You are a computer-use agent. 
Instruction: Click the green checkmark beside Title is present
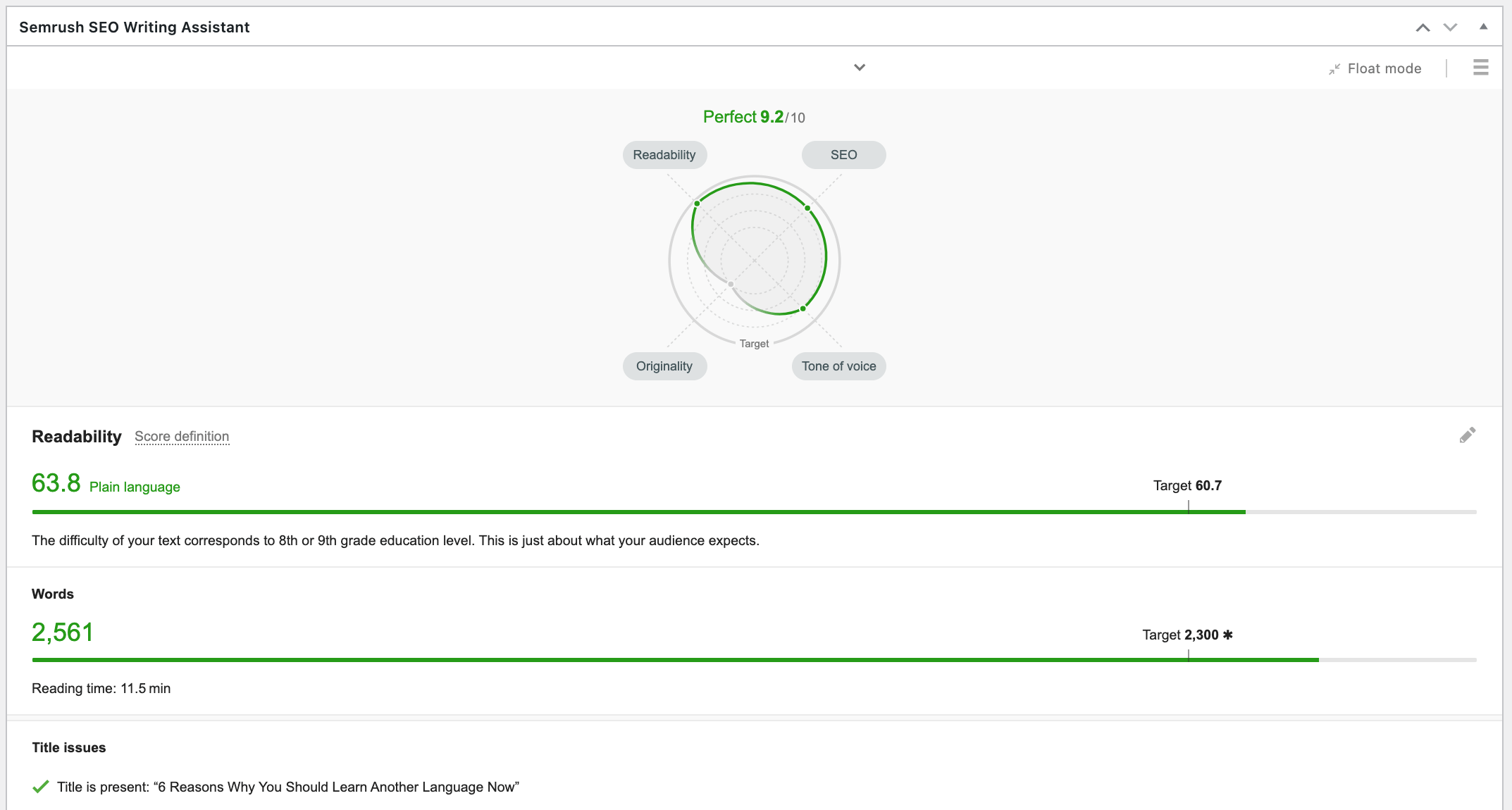click(41, 787)
